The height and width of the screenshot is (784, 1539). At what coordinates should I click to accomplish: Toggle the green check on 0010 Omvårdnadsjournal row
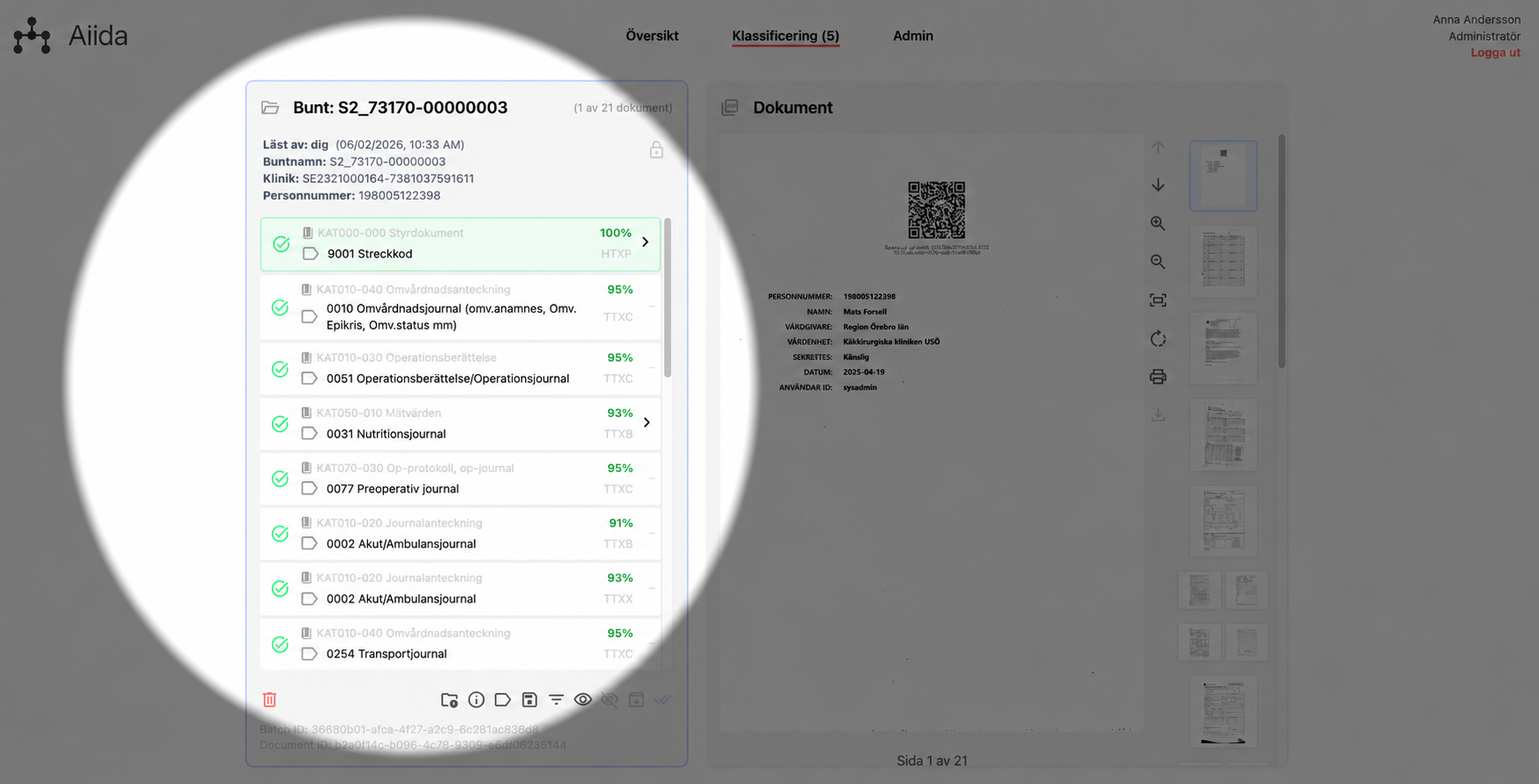pos(280,307)
